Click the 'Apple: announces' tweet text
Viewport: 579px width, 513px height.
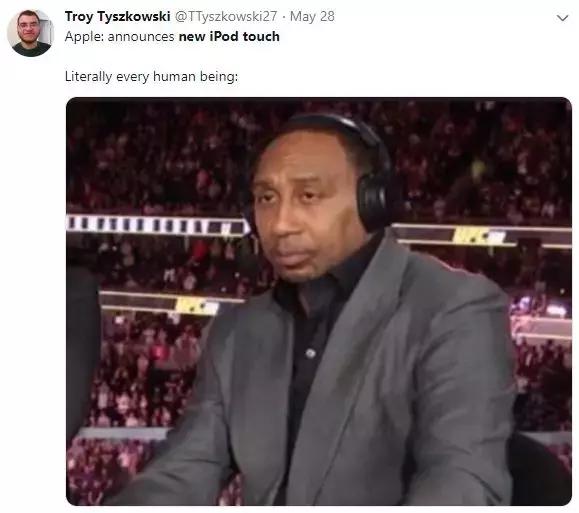pyautogui.click(x=119, y=37)
